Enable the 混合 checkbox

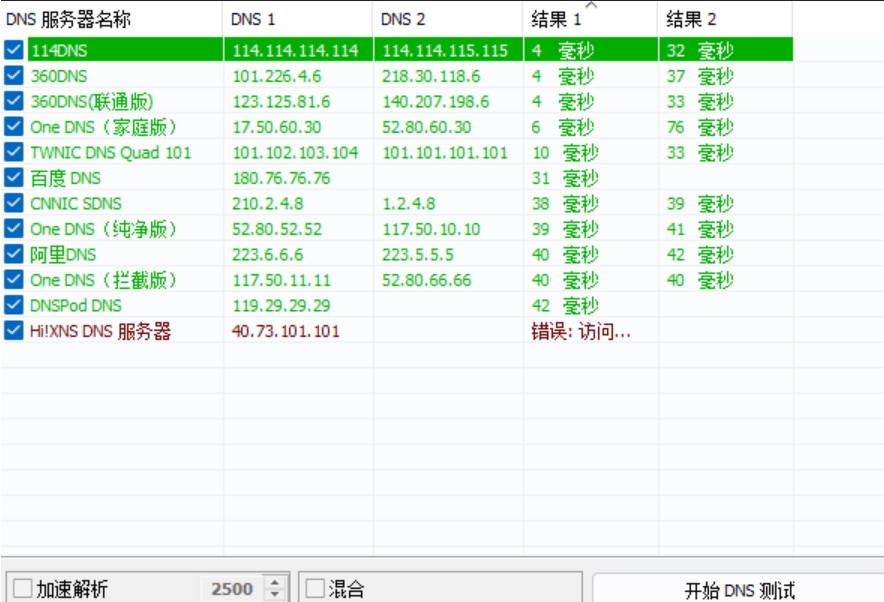point(315,588)
